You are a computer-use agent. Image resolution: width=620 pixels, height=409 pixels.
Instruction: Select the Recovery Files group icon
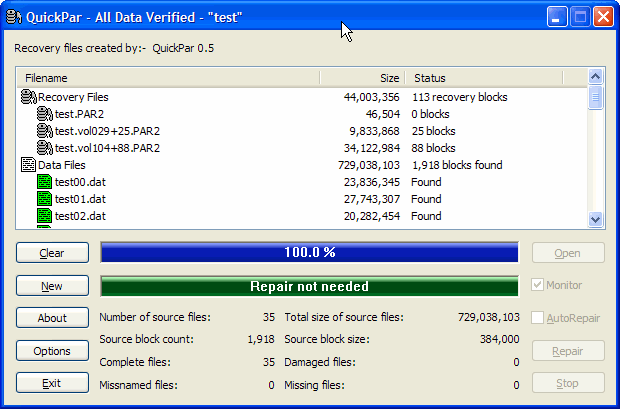(x=28, y=97)
